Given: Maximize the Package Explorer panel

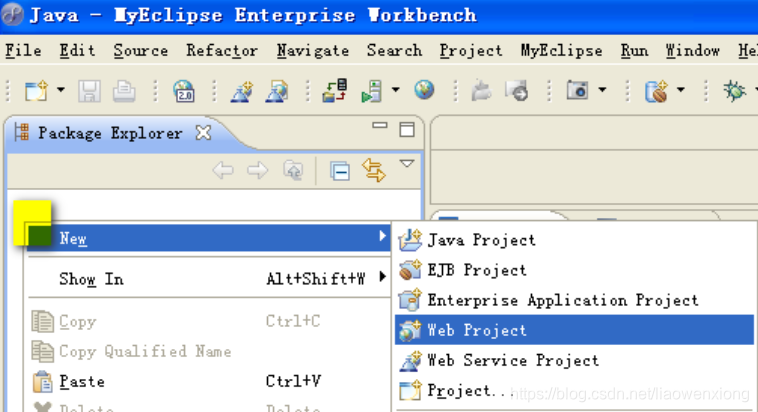Looking at the screenshot, I should [407, 130].
